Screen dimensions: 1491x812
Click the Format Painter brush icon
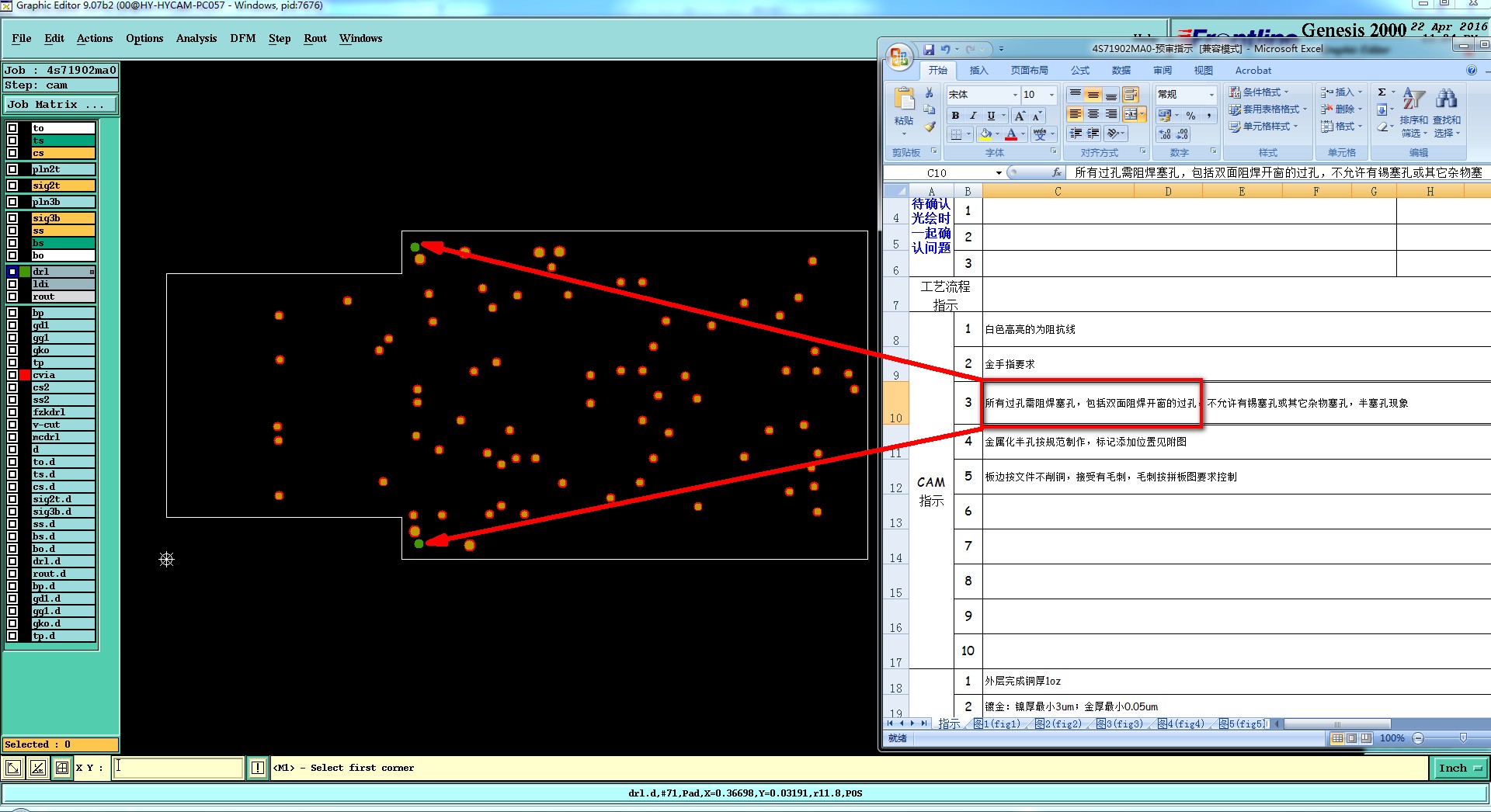pos(930,127)
